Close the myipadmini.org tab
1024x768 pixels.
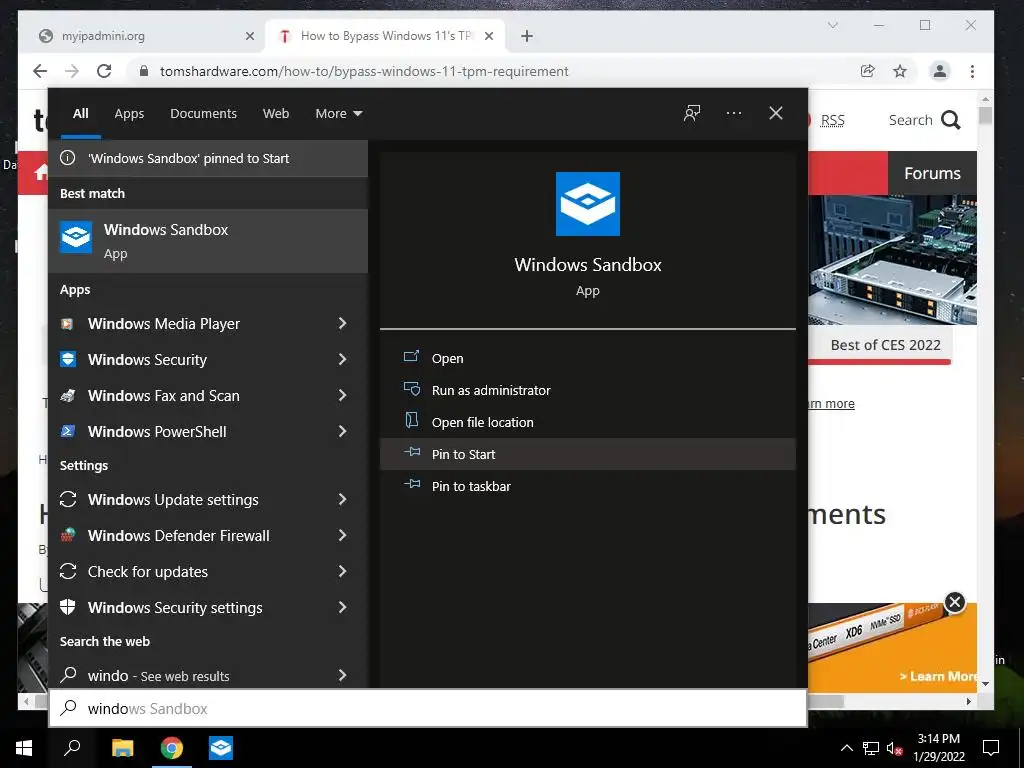click(249, 36)
